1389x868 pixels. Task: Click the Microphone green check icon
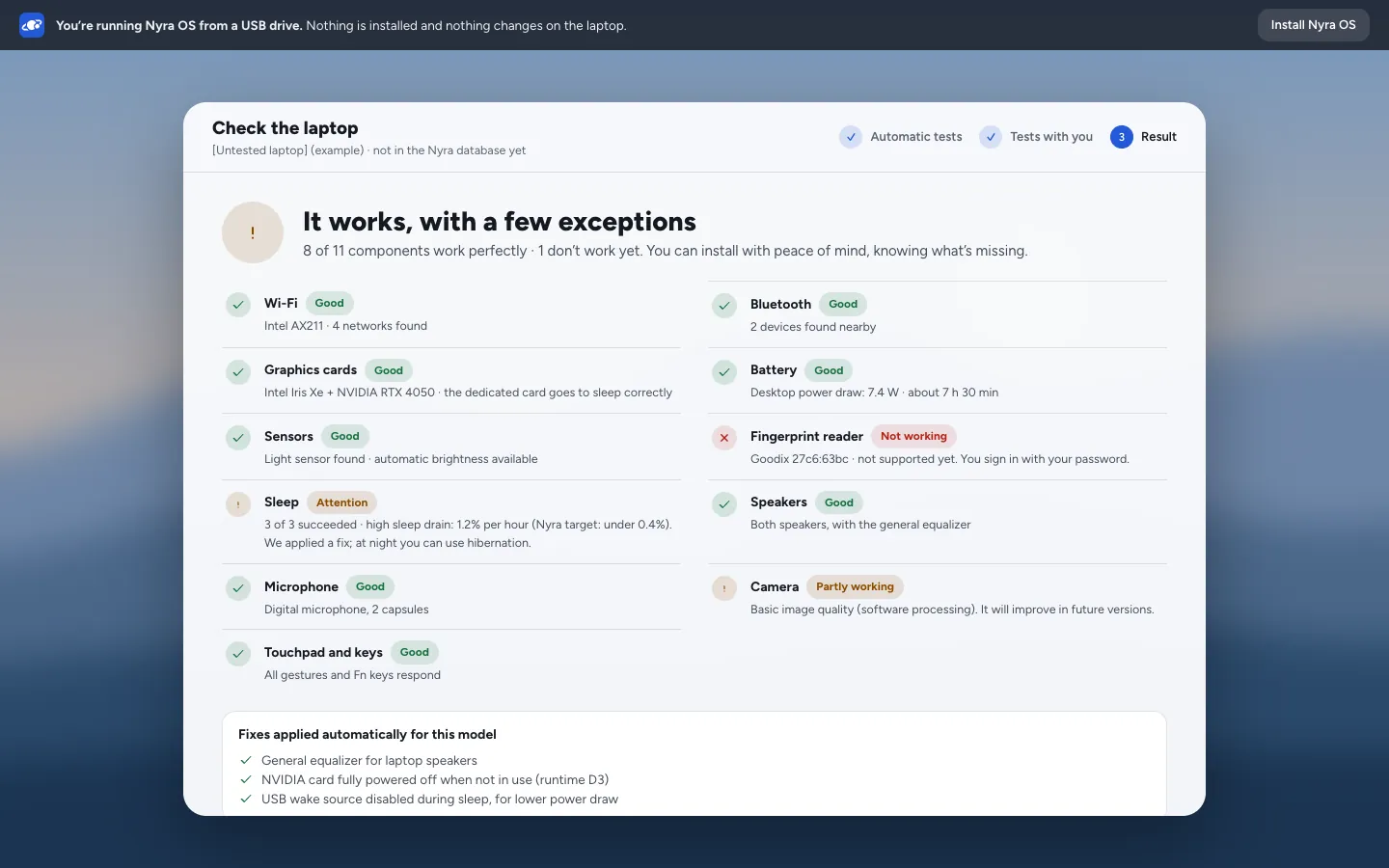click(238, 588)
